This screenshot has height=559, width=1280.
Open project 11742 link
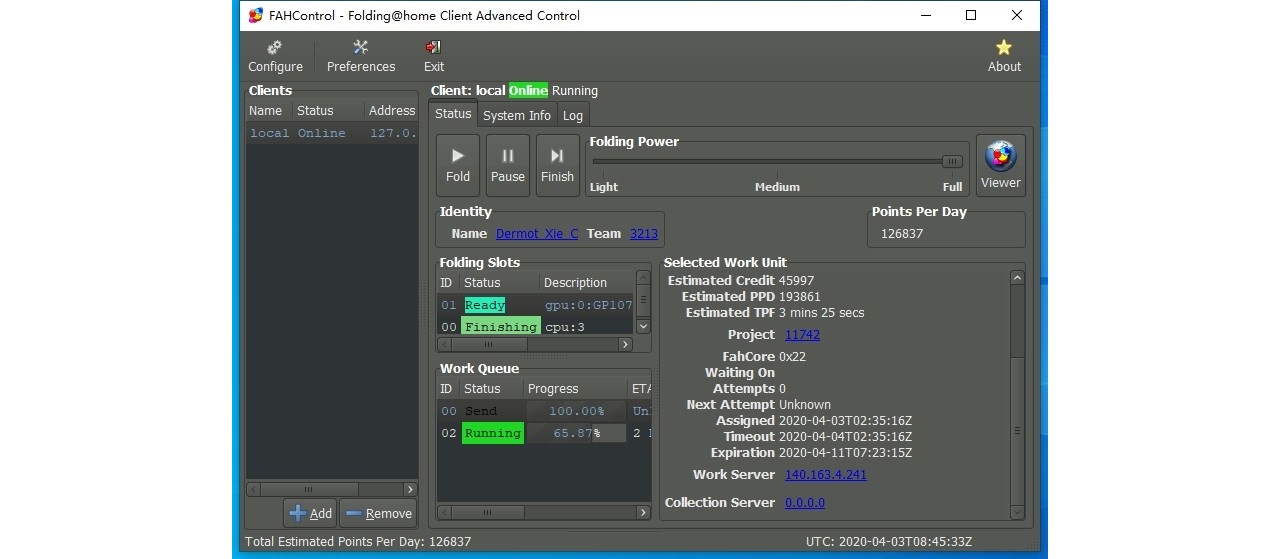tap(802, 335)
